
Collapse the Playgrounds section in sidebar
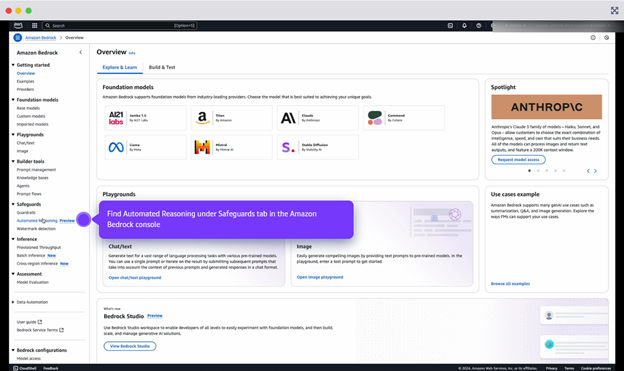coord(13,135)
